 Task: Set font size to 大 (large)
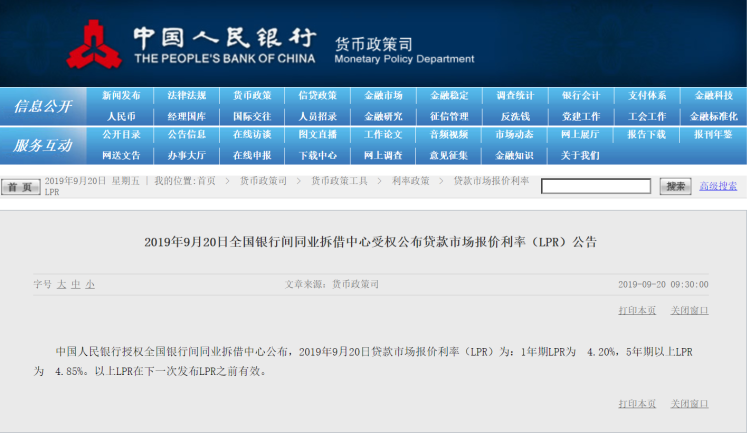pyautogui.click(x=62, y=284)
